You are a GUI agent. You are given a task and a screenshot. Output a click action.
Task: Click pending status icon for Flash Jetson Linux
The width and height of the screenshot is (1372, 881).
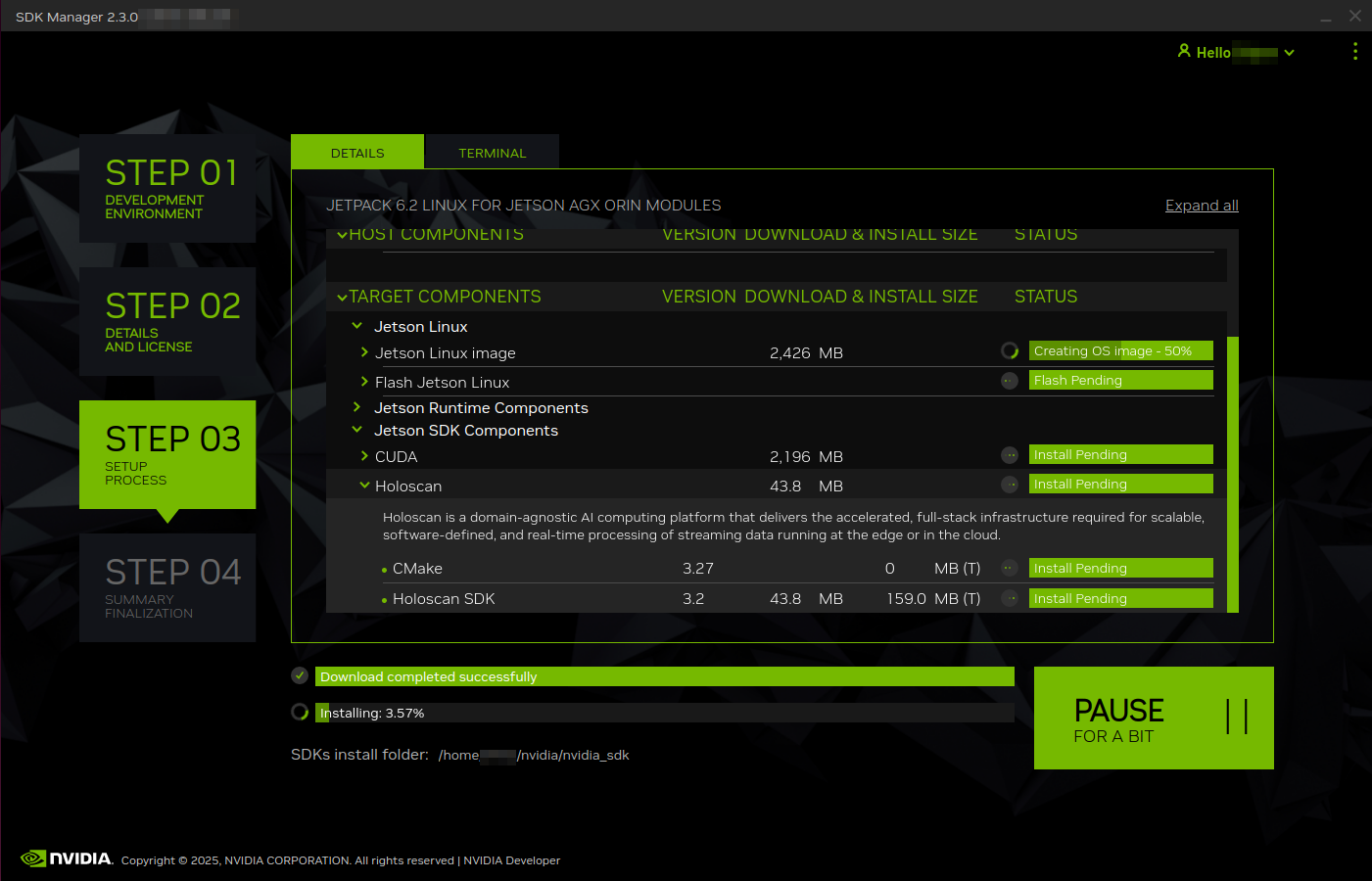(1010, 381)
